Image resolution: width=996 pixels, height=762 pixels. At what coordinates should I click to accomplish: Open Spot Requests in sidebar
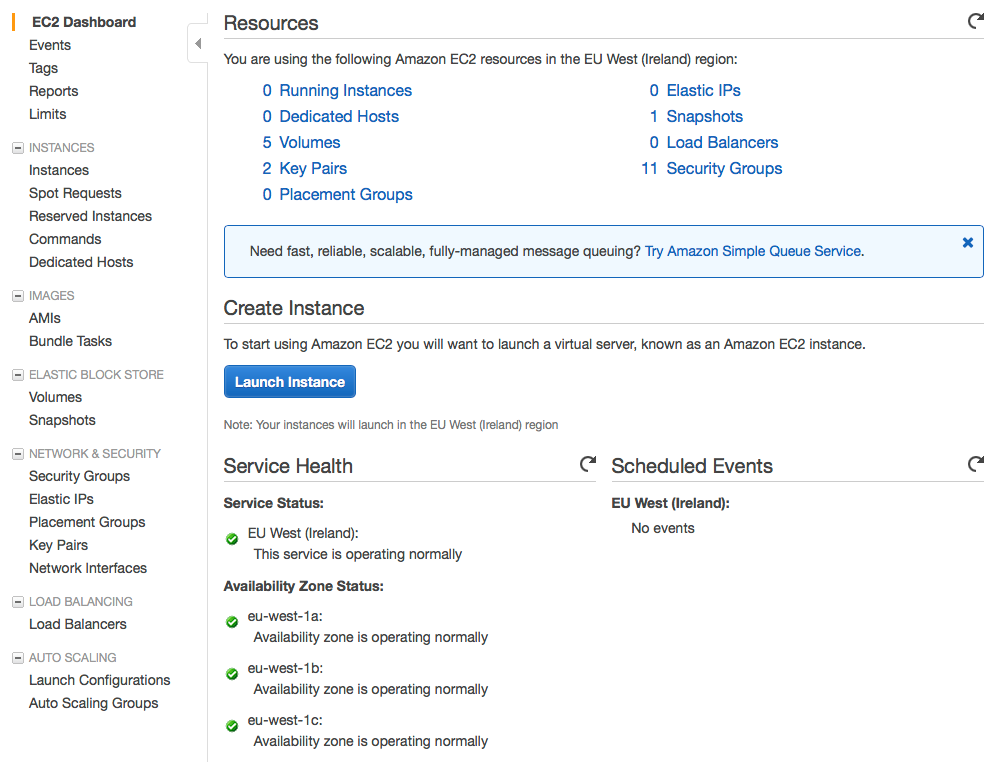click(x=75, y=193)
